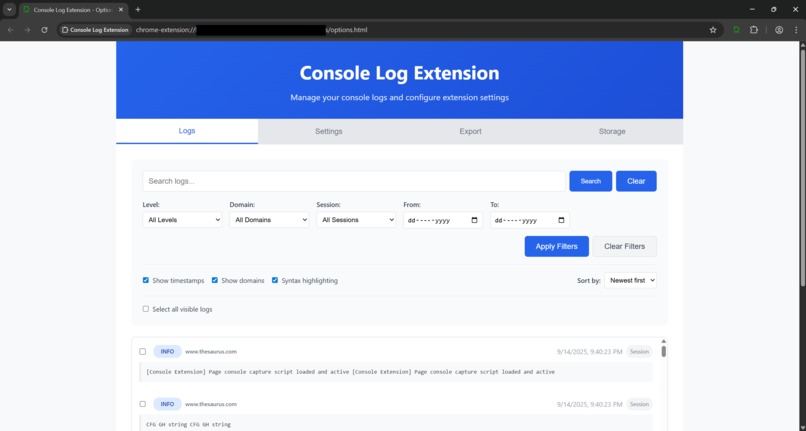Click the browser back arrow
Image resolution: width=806 pixels, height=431 pixels.
click(10, 30)
